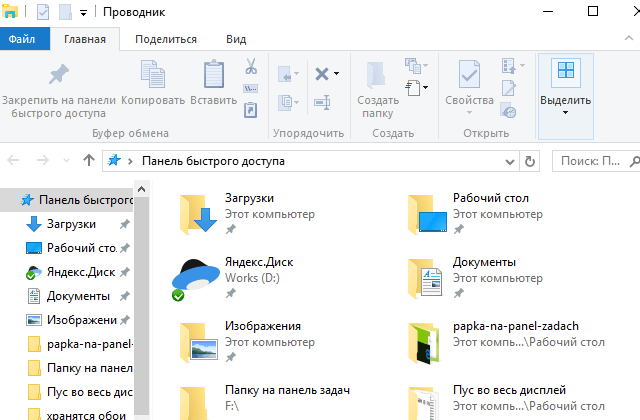Click the address bar path Панель быстрого доступа

click(x=213, y=161)
